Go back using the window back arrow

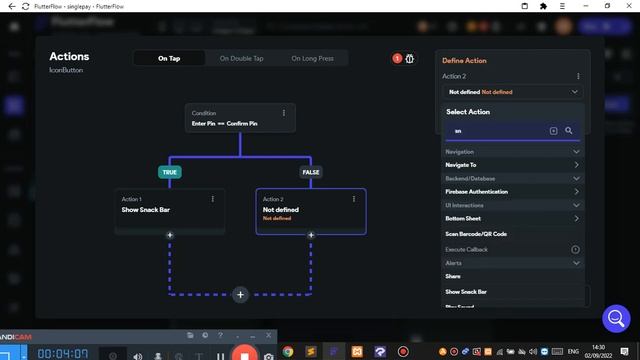coord(12,6)
